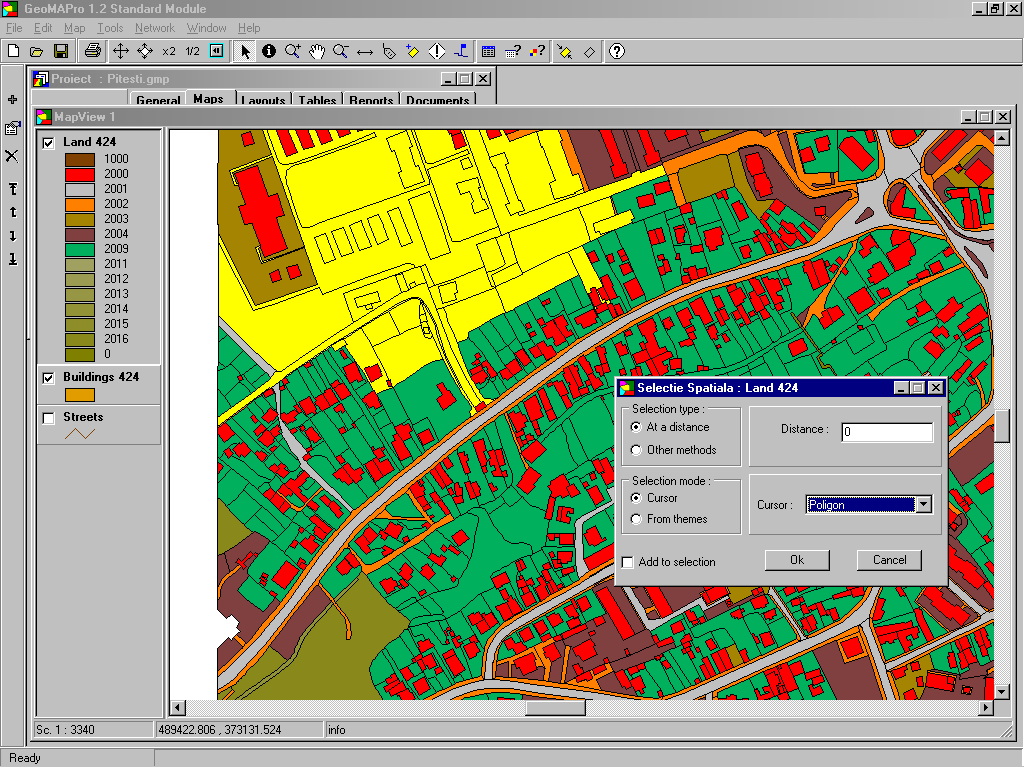
Task: Select the Other methods radio button
Action: [x=636, y=450]
